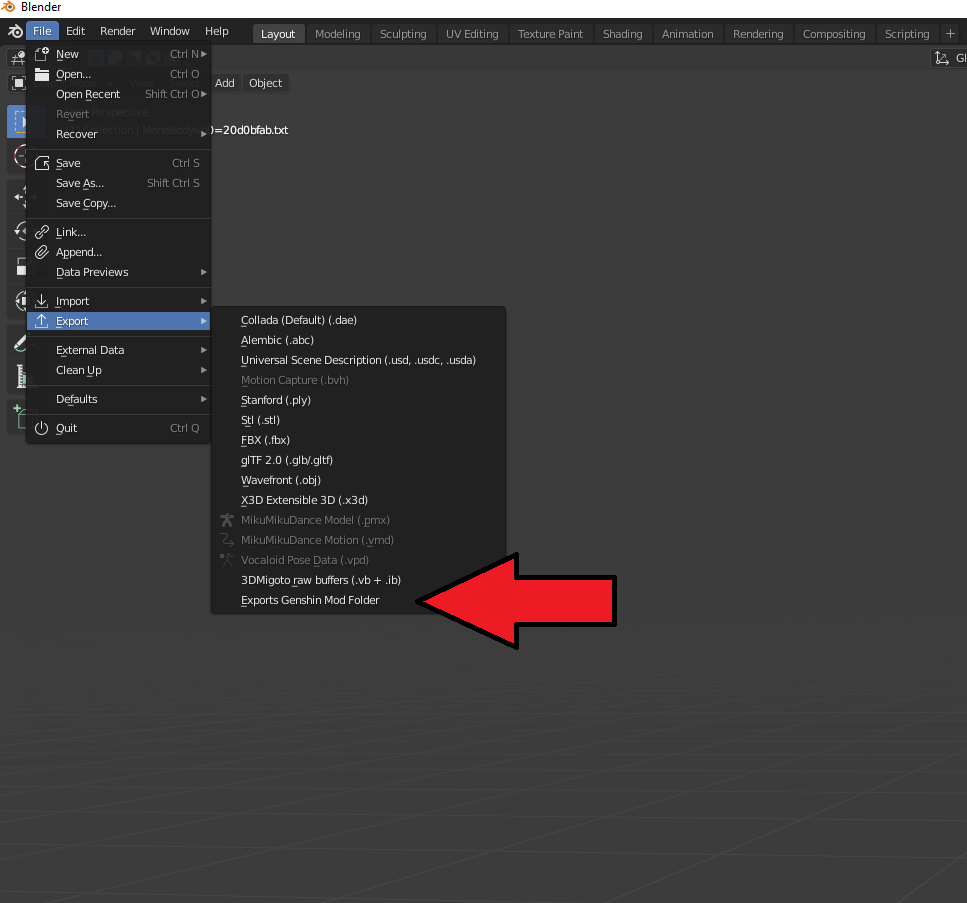This screenshot has height=903, width=967.
Task: Choose Save from File menu
Action: point(118,163)
